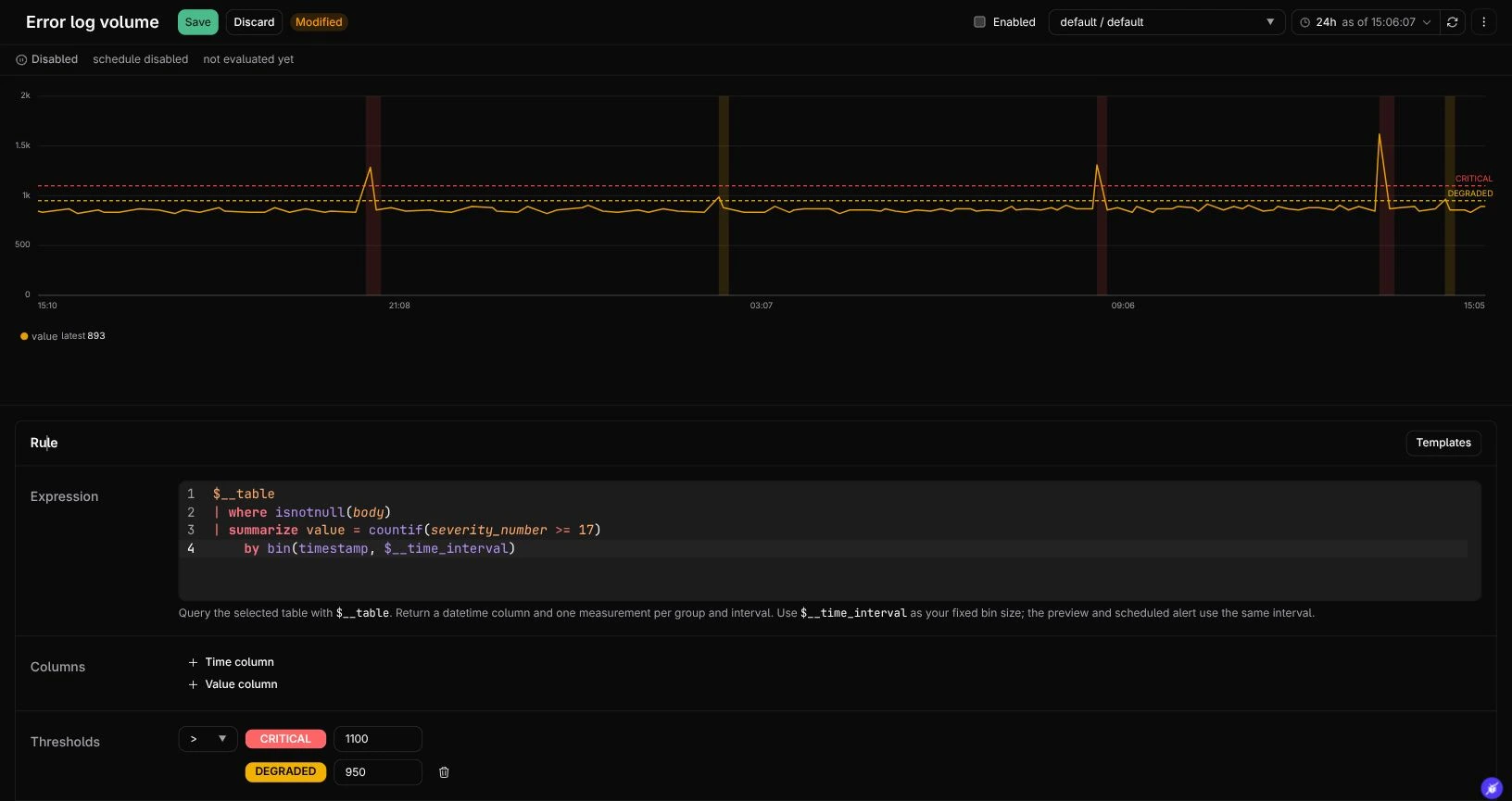
Task: Click the 21:08 x-axis time label
Action: click(399, 306)
